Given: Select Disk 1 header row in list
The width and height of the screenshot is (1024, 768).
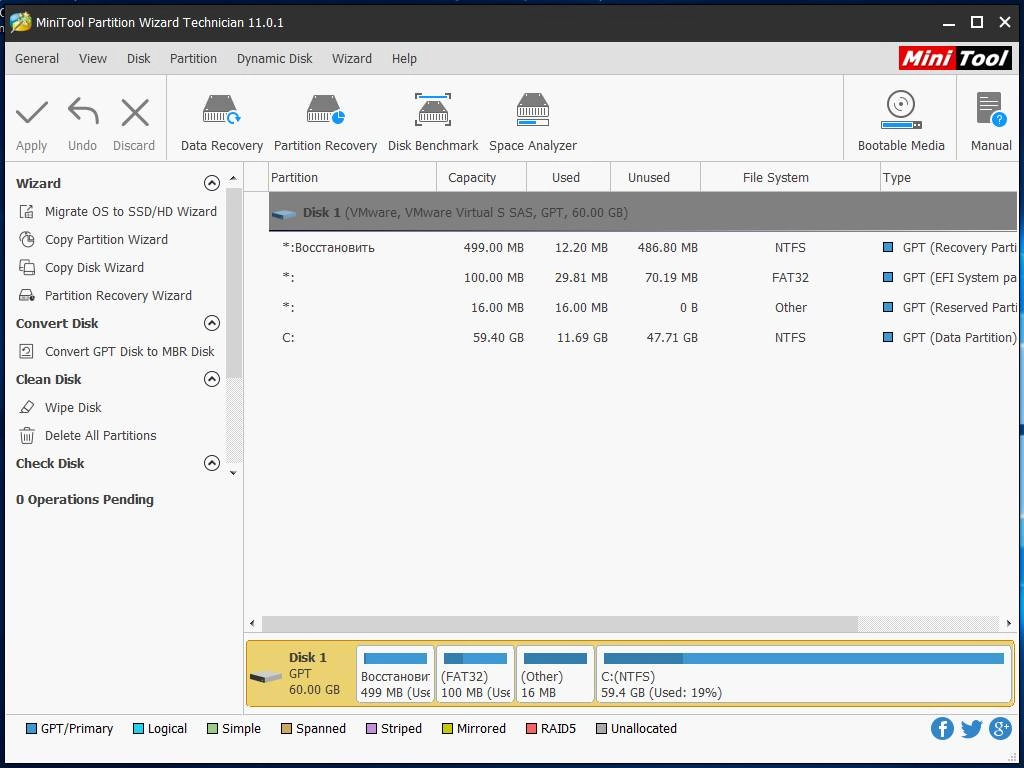Looking at the screenshot, I should coord(643,212).
